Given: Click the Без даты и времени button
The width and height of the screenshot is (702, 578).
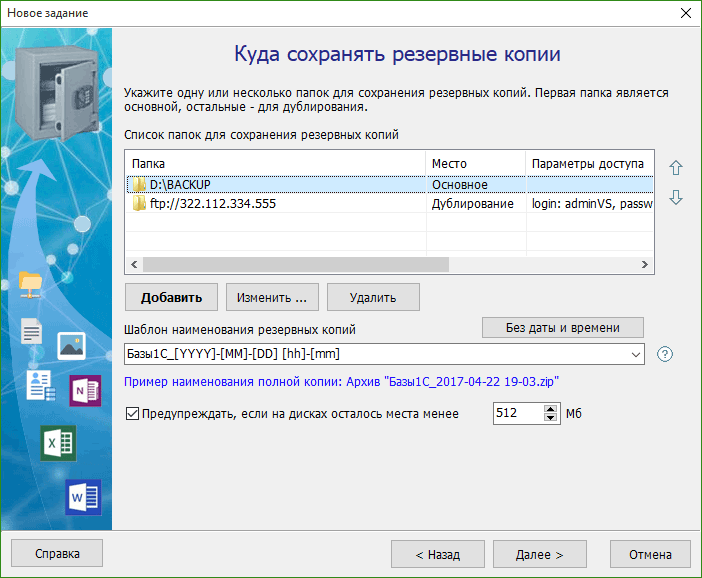Looking at the screenshot, I should [x=563, y=327].
